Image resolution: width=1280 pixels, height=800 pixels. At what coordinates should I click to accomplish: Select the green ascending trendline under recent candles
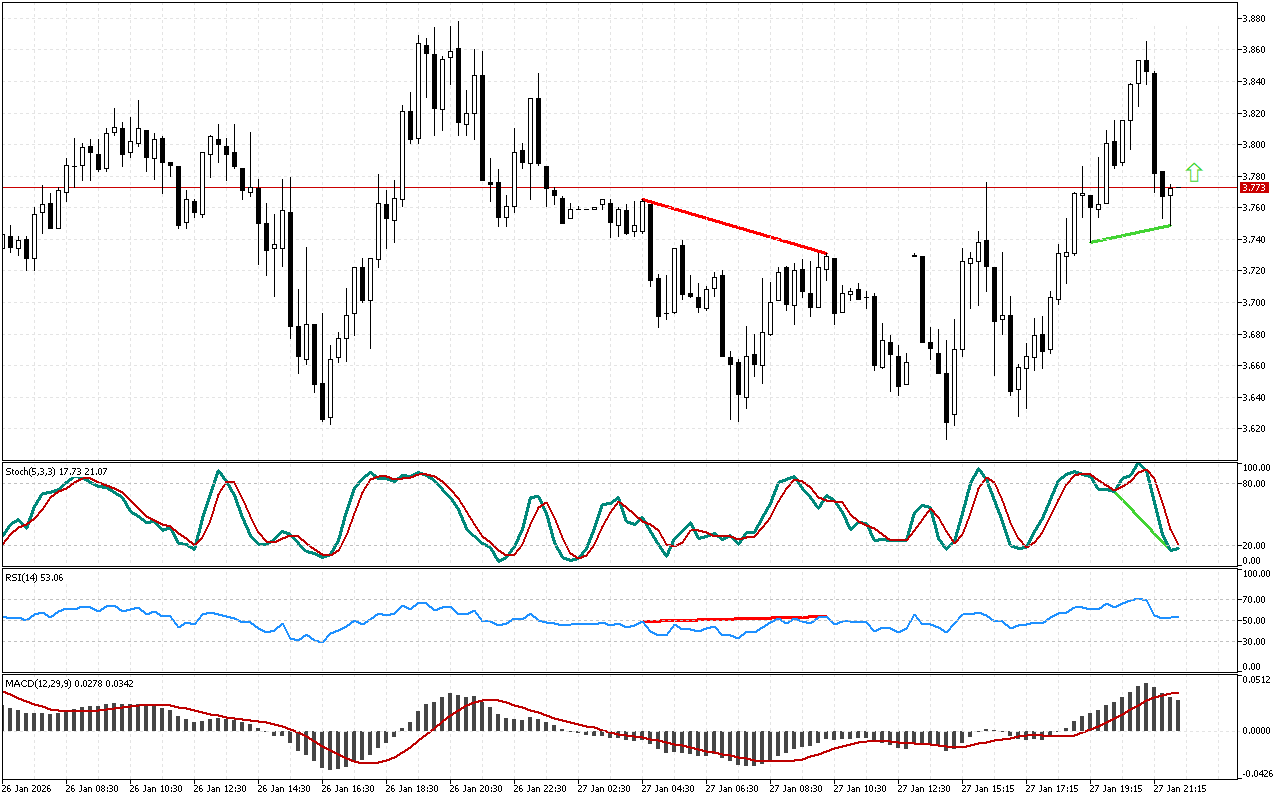pos(1130,234)
